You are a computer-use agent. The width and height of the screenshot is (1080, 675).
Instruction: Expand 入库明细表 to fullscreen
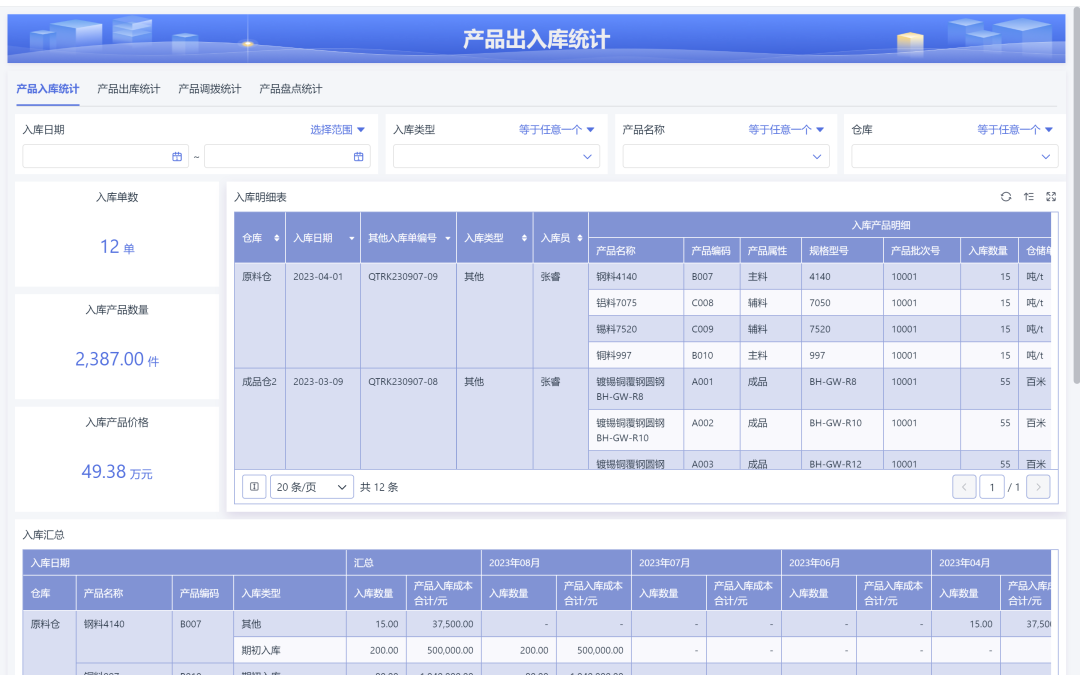[x=1051, y=197]
